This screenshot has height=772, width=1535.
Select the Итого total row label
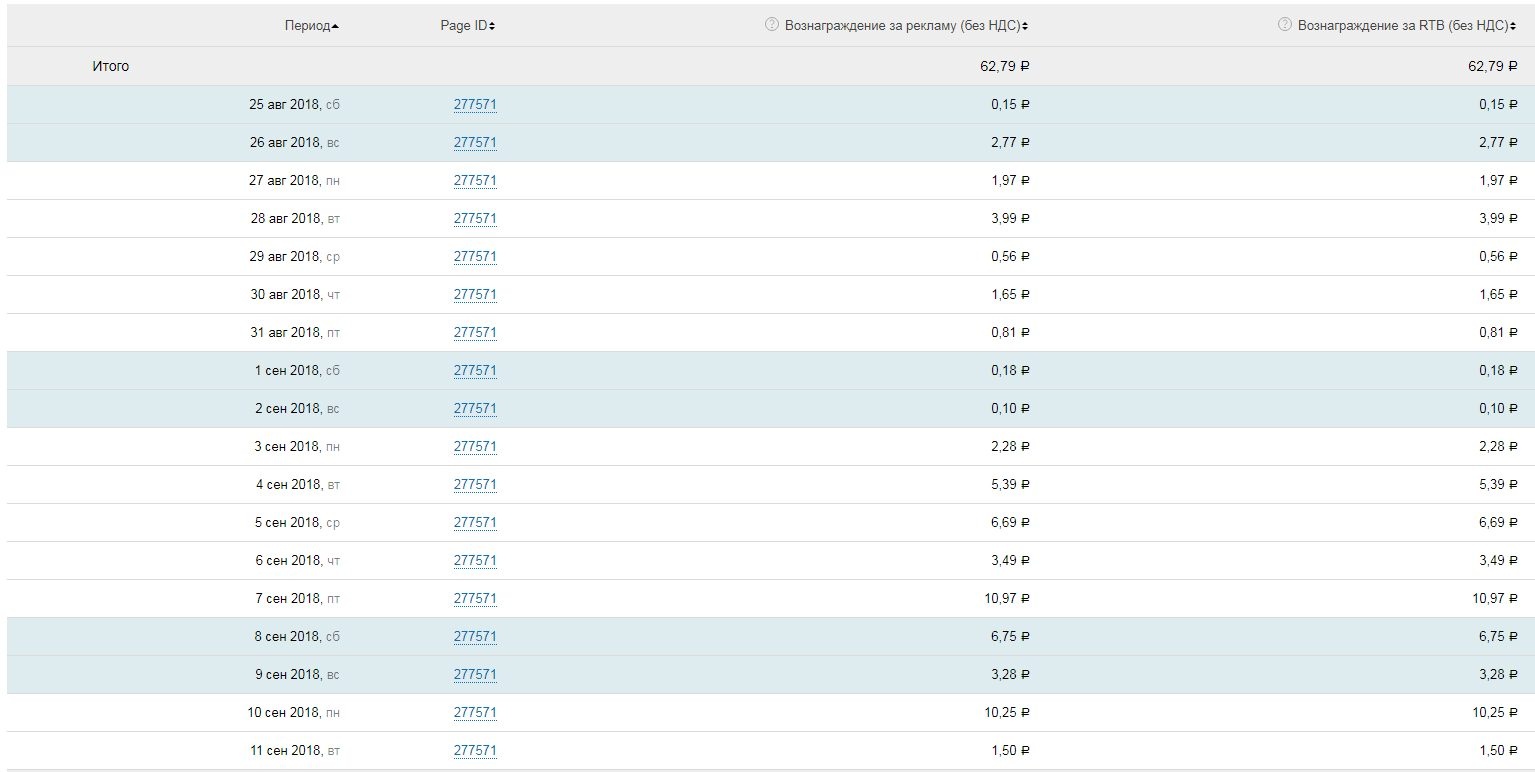click(111, 67)
